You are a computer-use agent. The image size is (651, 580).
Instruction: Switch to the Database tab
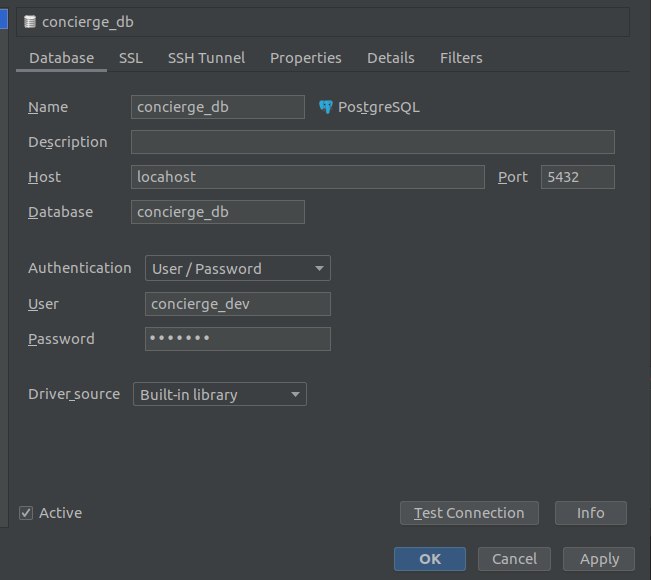[61, 58]
